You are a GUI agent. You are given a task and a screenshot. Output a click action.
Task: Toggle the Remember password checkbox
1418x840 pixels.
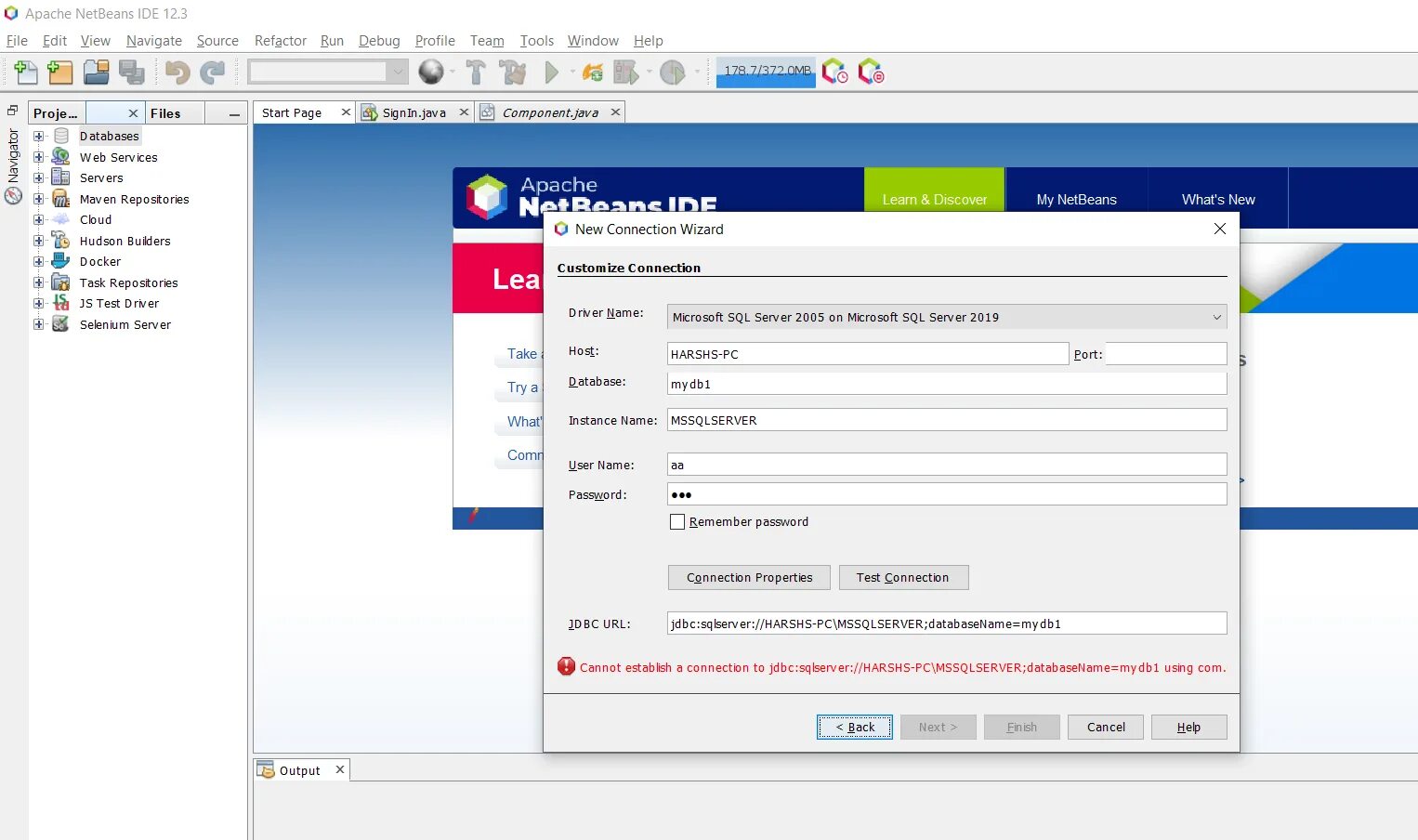677,522
